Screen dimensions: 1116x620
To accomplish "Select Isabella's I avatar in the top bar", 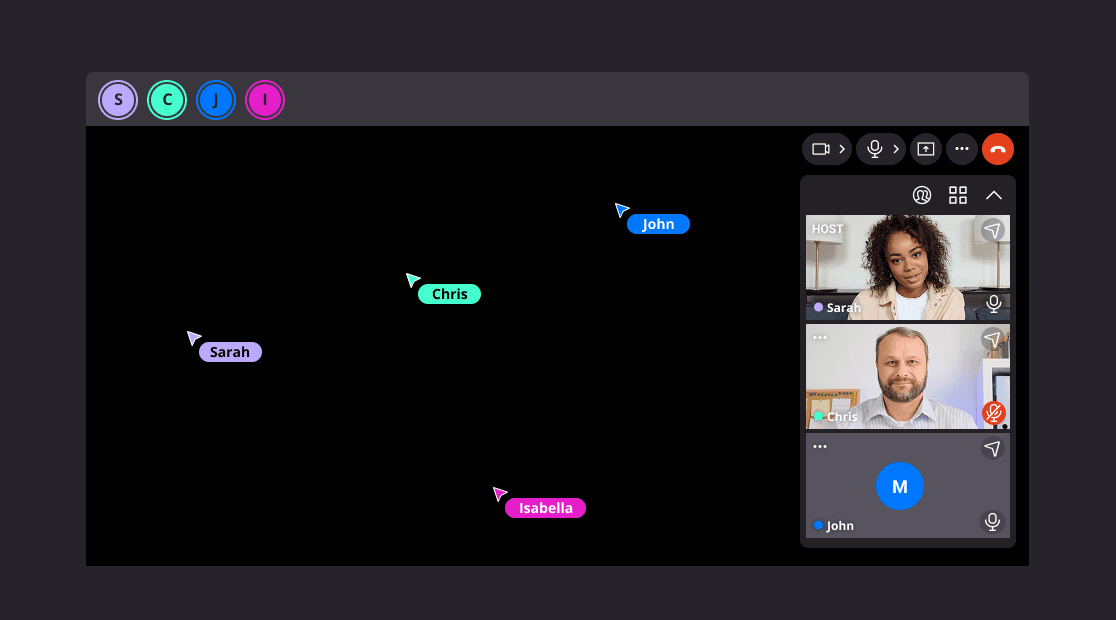I will pos(265,100).
